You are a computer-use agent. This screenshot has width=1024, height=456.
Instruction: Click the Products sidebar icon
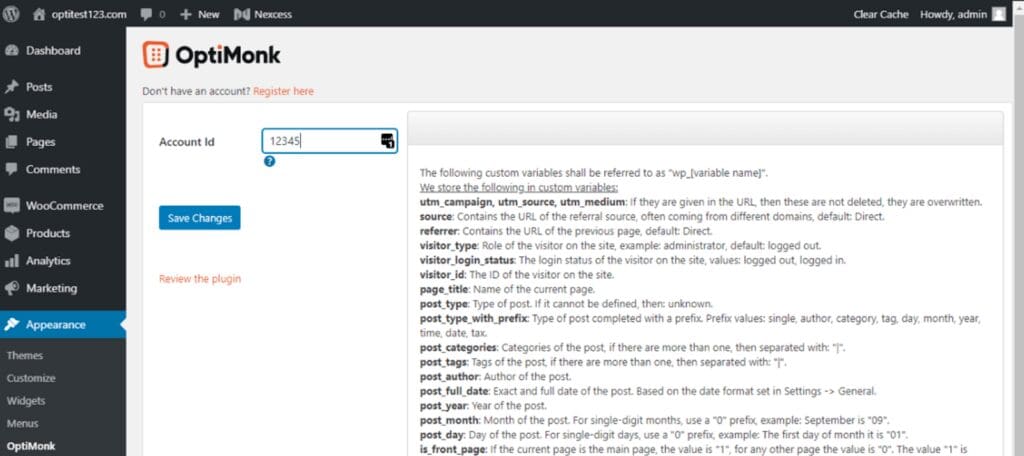tap(12, 234)
